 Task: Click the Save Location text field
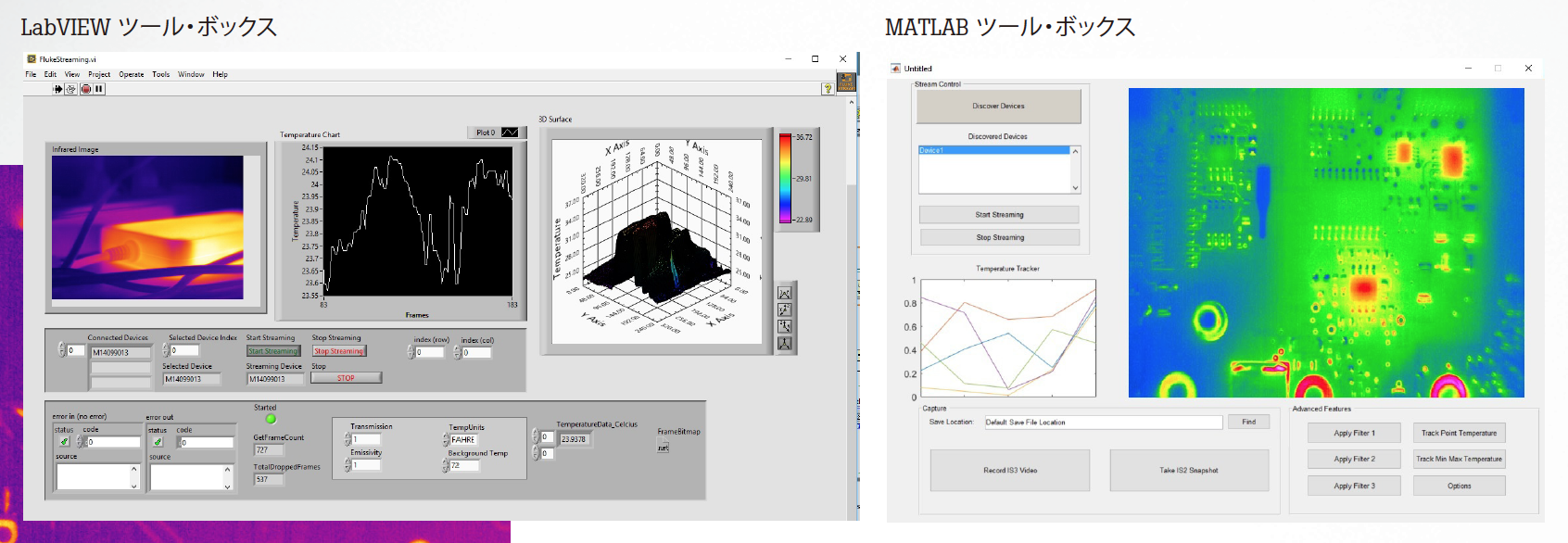coord(1103,423)
